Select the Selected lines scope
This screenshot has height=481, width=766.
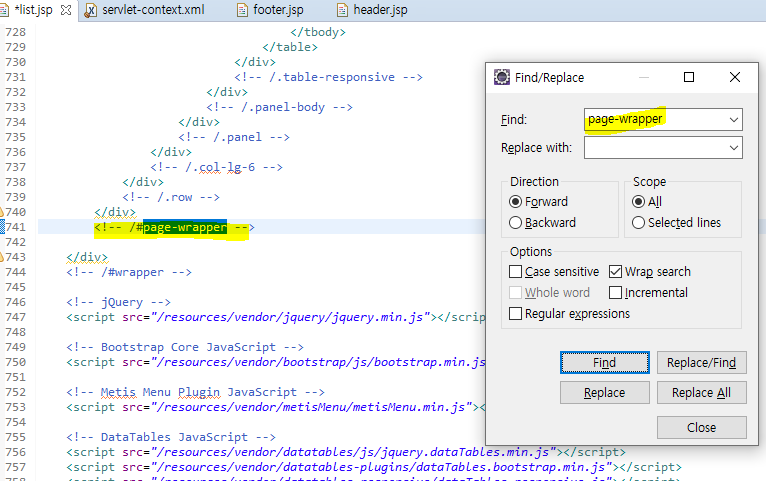click(x=676, y=223)
